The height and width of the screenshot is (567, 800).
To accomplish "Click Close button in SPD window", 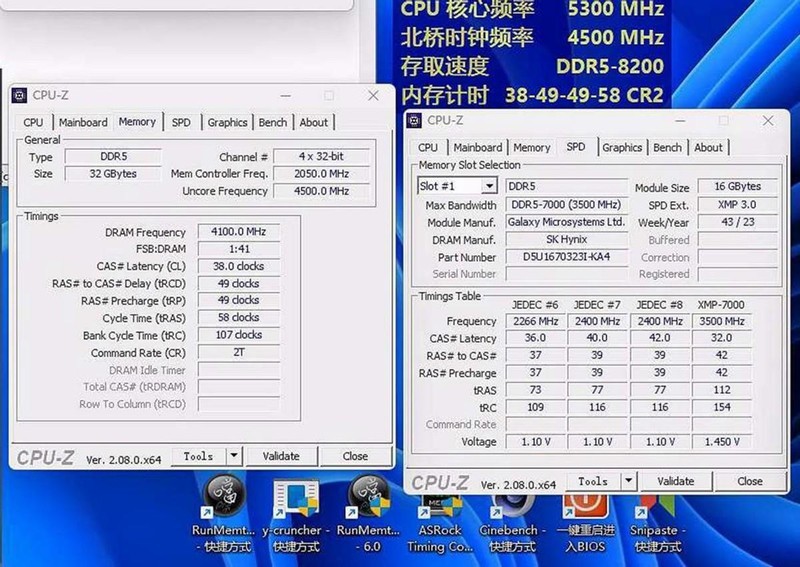I will 750,481.
